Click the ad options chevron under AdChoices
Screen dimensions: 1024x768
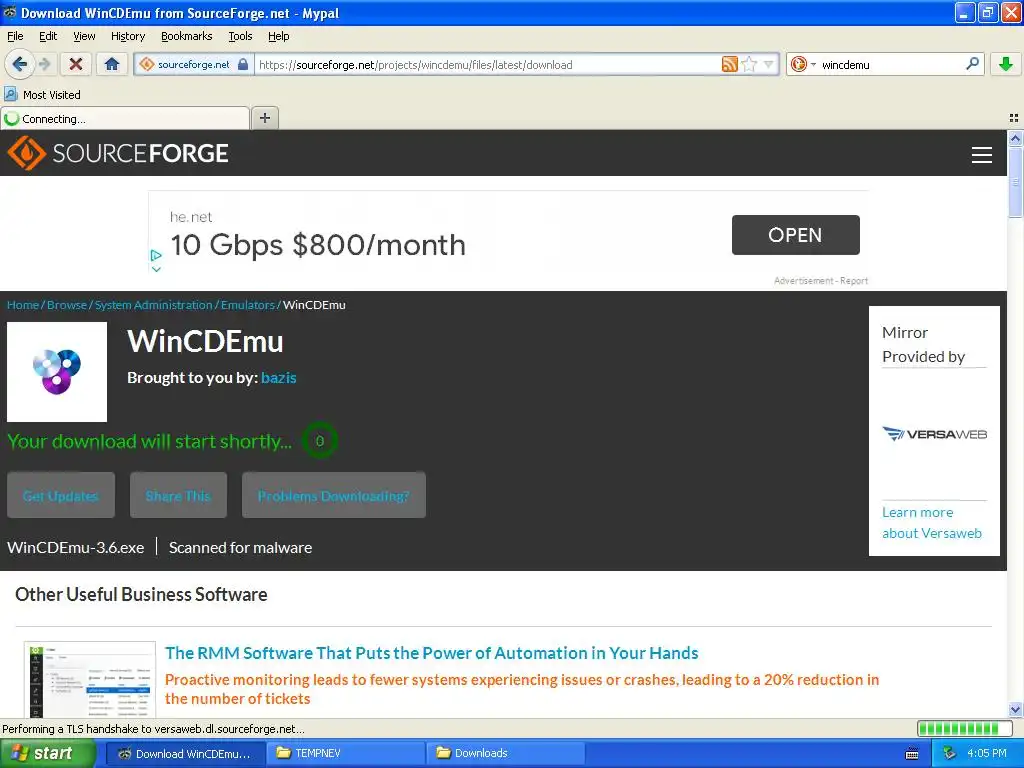point(155,269)
